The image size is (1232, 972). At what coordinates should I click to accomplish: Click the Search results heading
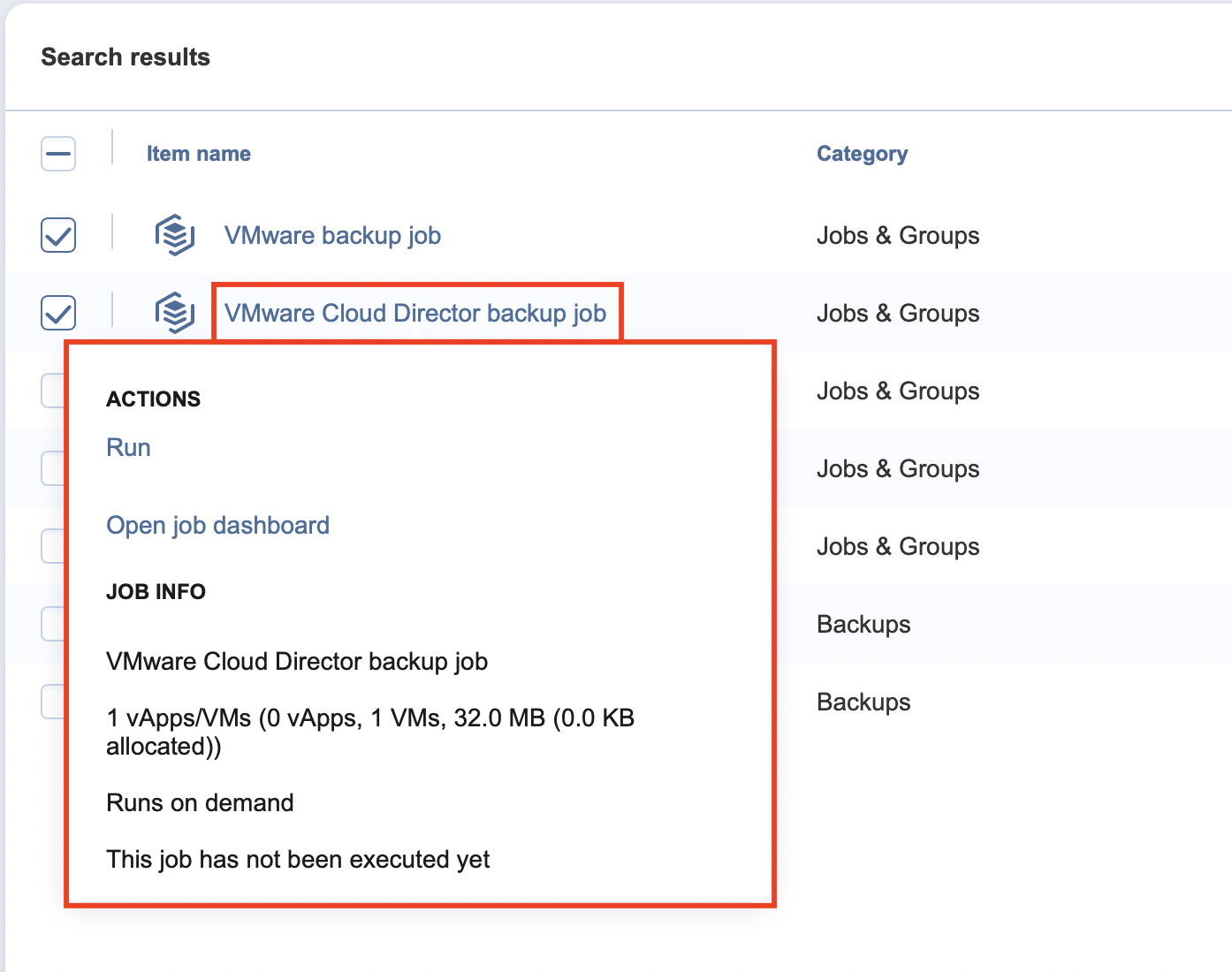click(x=125, y=57)
